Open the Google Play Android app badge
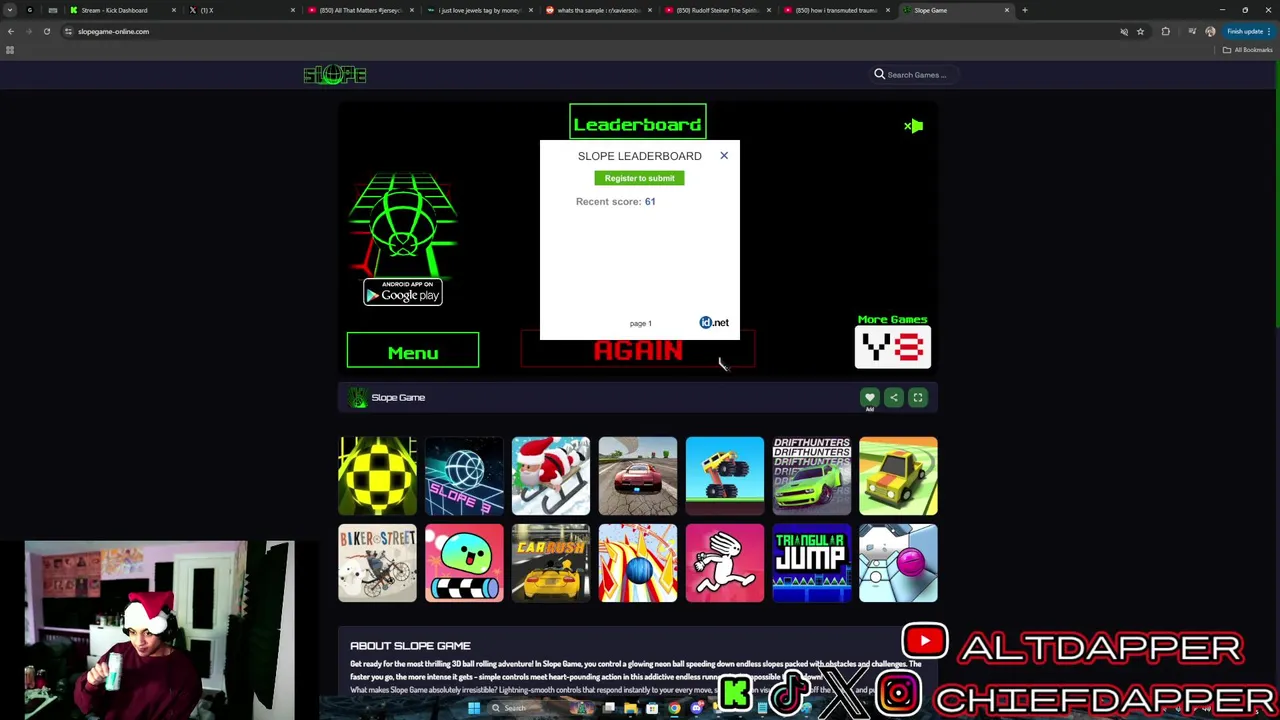 click(403, 292)
